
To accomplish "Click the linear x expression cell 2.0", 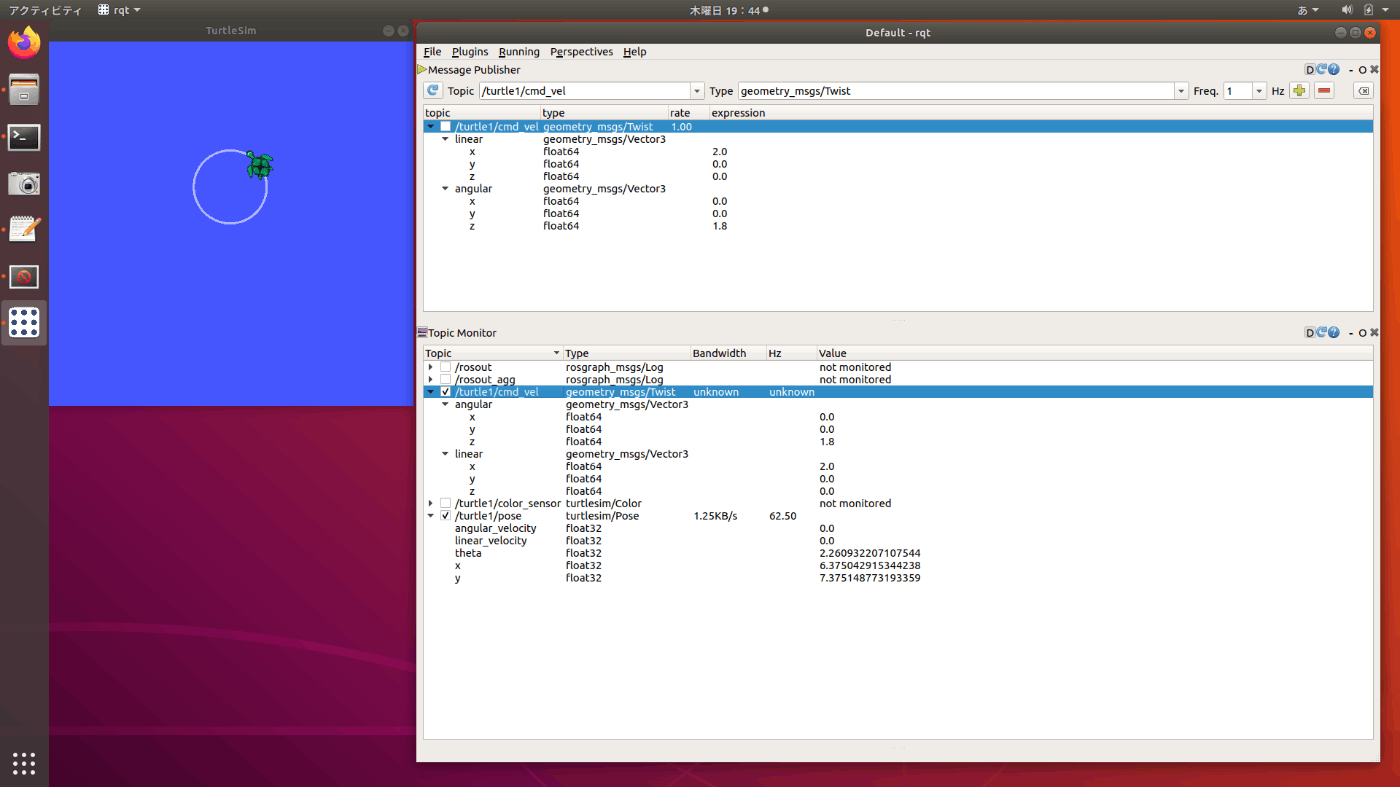I will (x=720, y=152).
